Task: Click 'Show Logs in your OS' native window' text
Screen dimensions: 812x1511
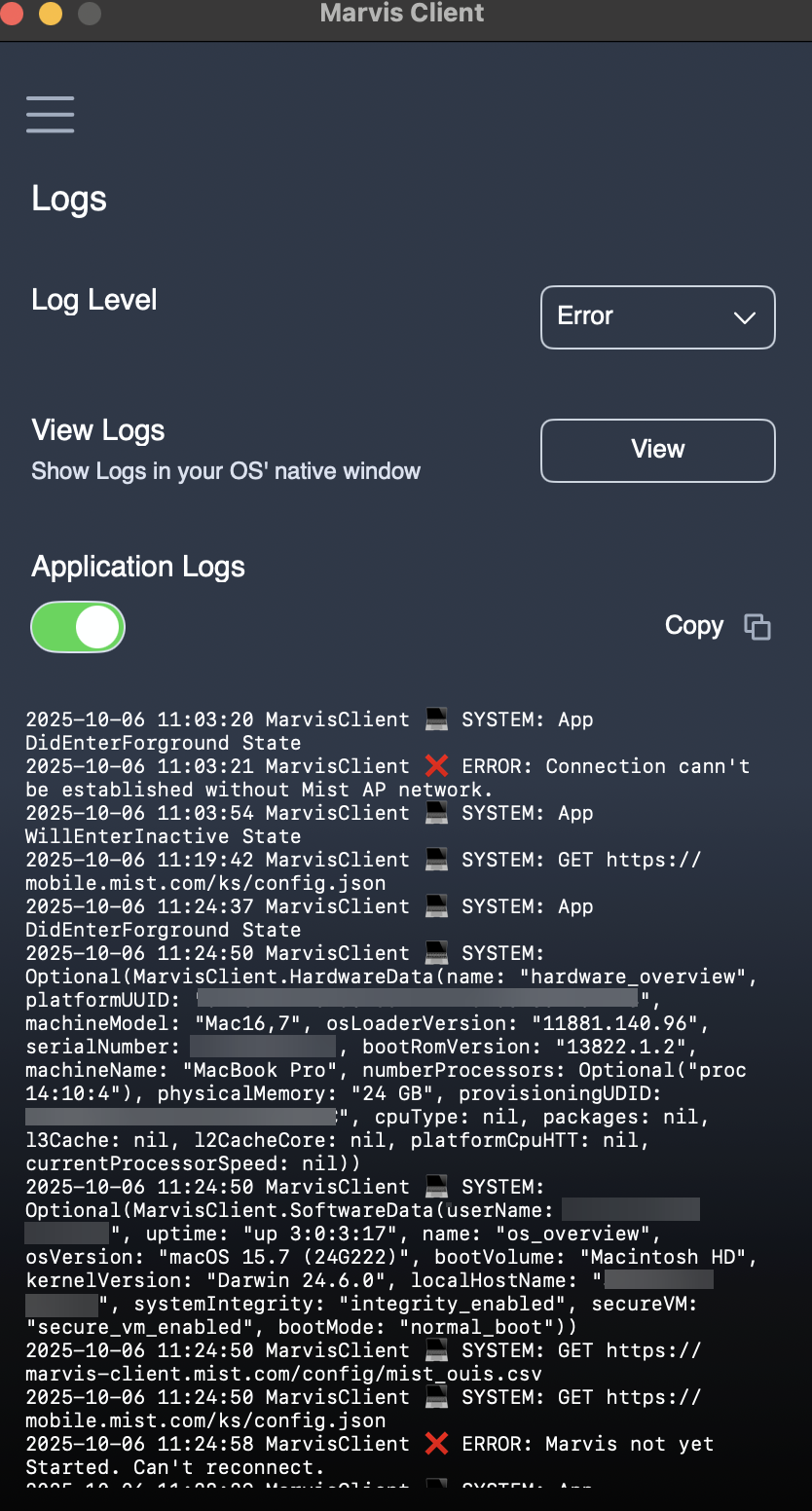Action: click(x=226, y=471)
